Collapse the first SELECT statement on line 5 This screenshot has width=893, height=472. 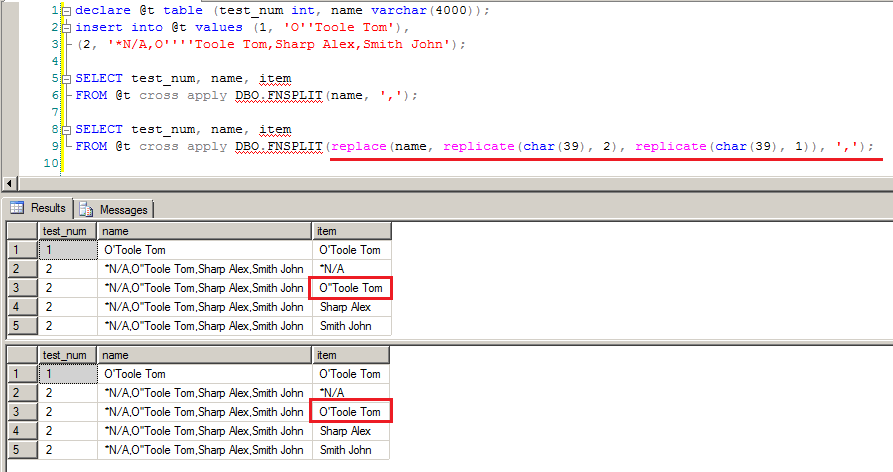(67, 78)
